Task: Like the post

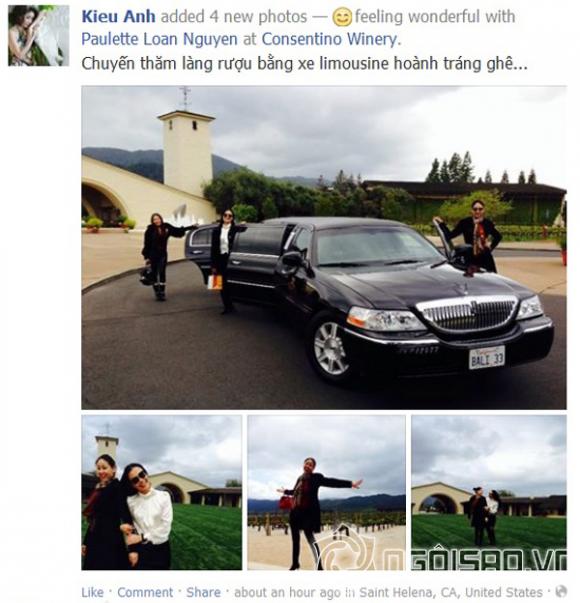Action: coord(93,592)
